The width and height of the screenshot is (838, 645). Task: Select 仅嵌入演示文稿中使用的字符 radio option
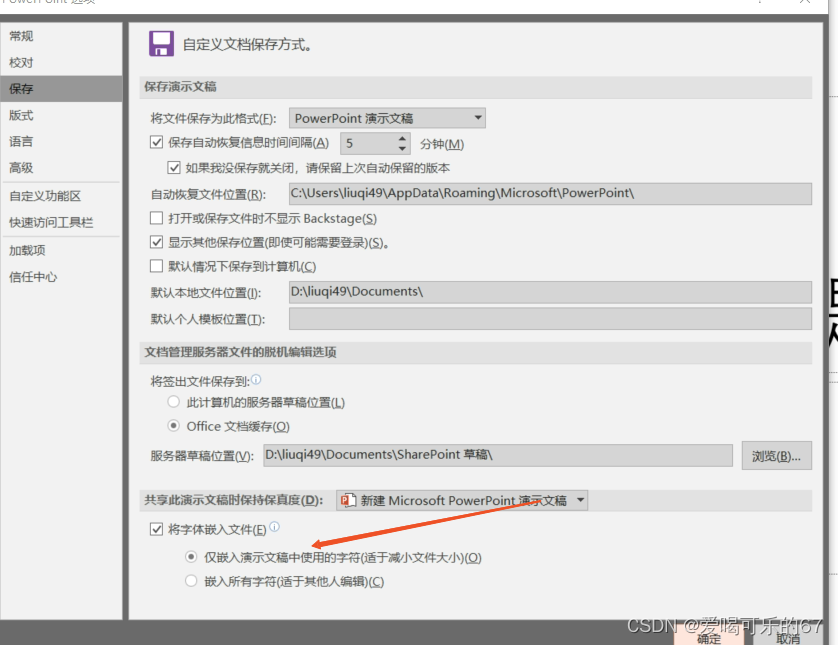tap(191, 557)
